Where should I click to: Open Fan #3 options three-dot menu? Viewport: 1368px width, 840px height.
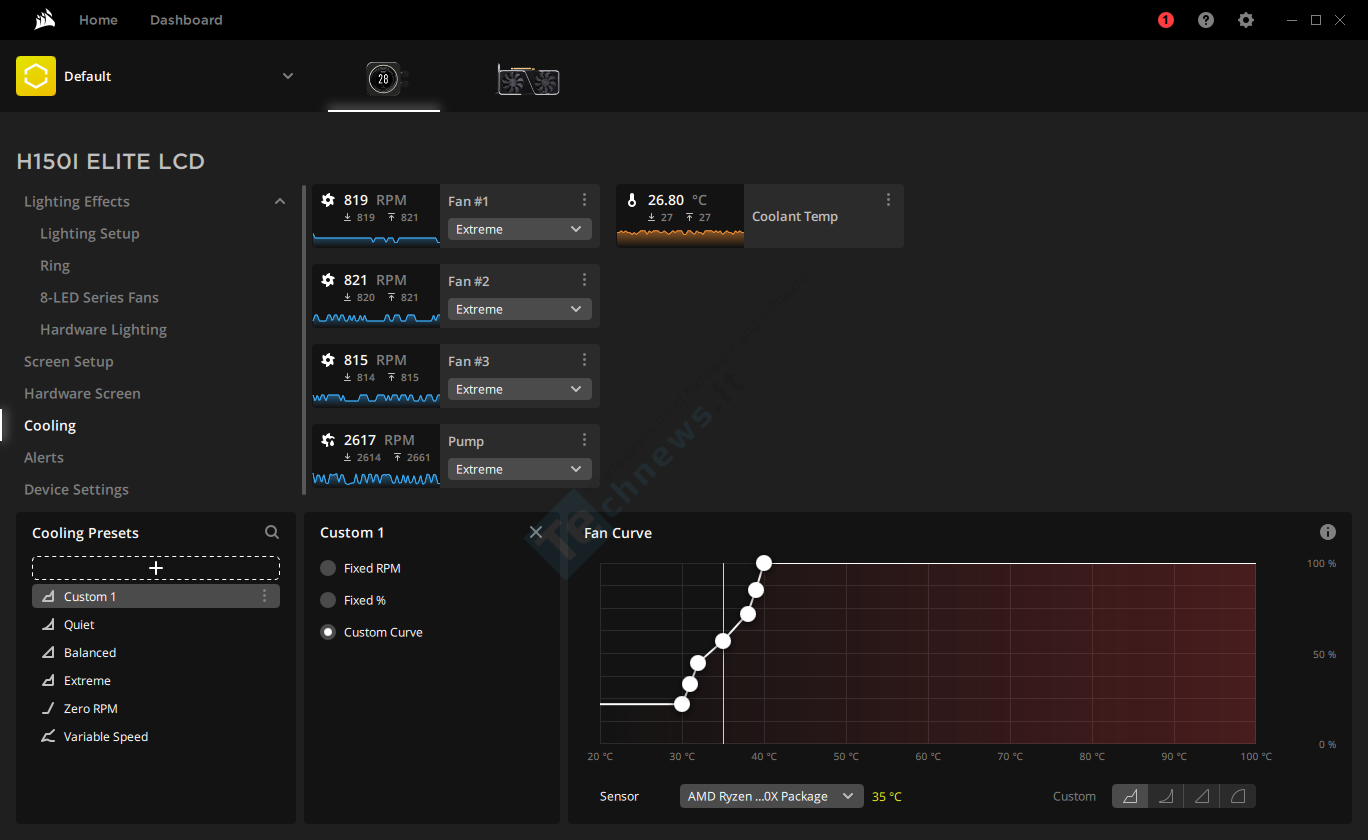pyautogui.click(x=585, y=360)
